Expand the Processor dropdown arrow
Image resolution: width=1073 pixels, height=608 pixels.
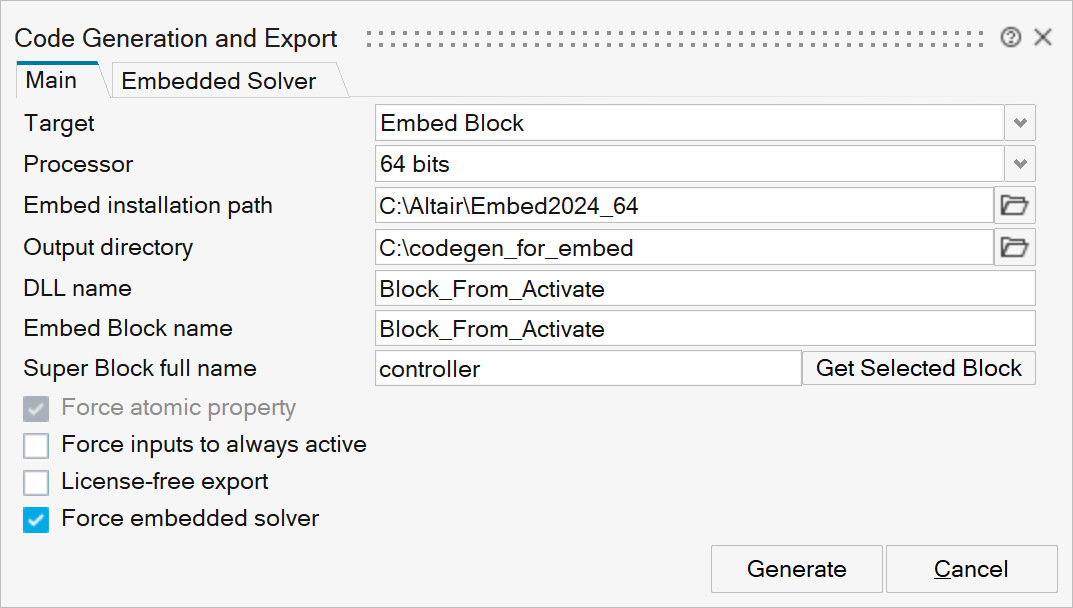coord(1020,164)
